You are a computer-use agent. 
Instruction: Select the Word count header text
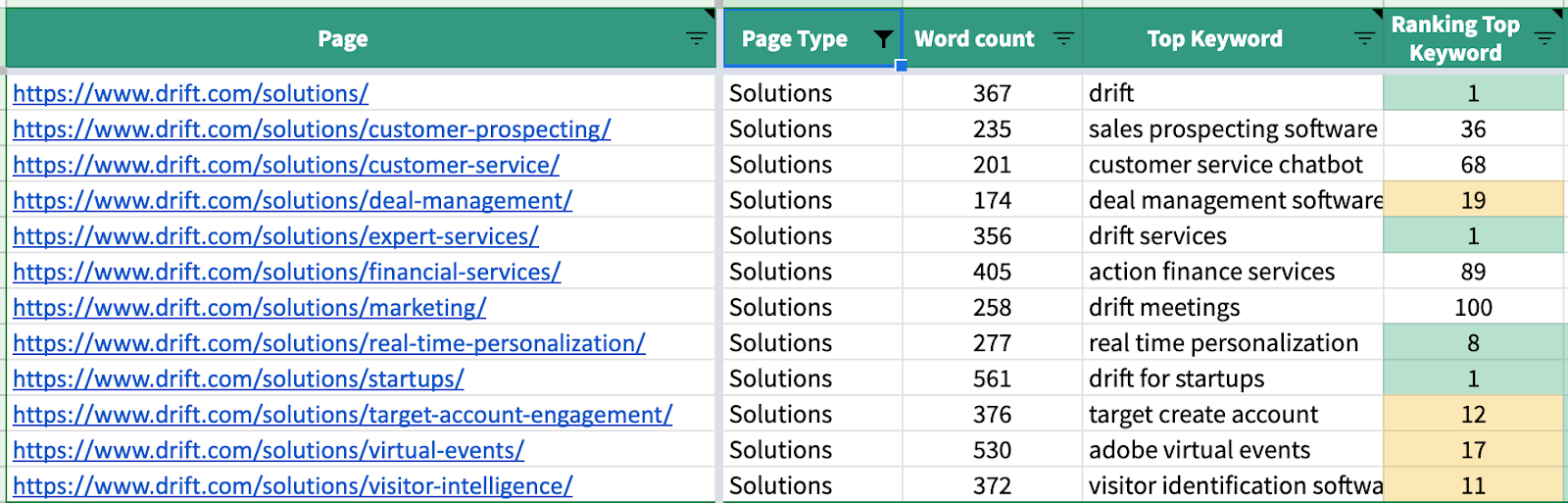(974, 39)
